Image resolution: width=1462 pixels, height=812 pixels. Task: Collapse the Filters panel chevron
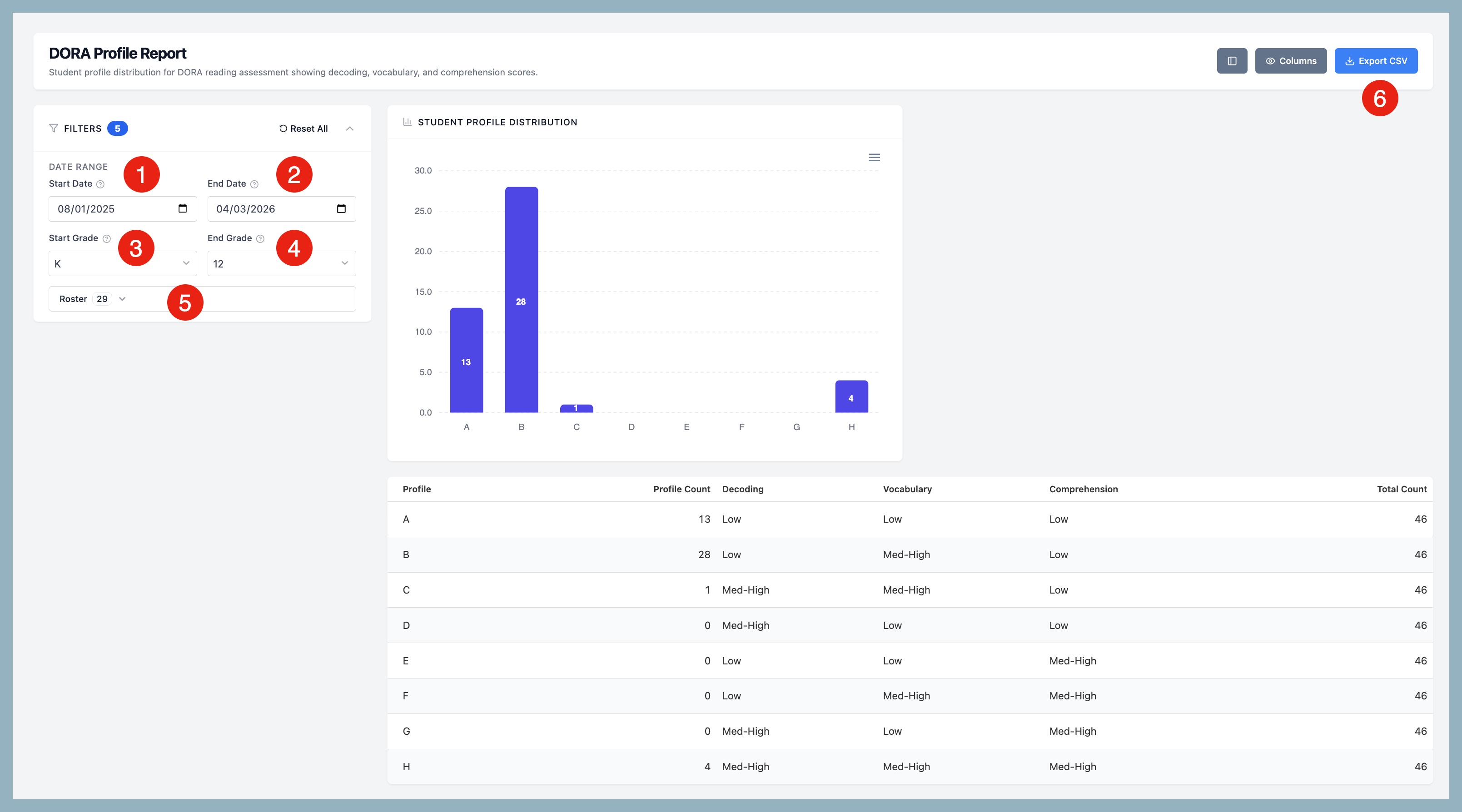(350, 128)
